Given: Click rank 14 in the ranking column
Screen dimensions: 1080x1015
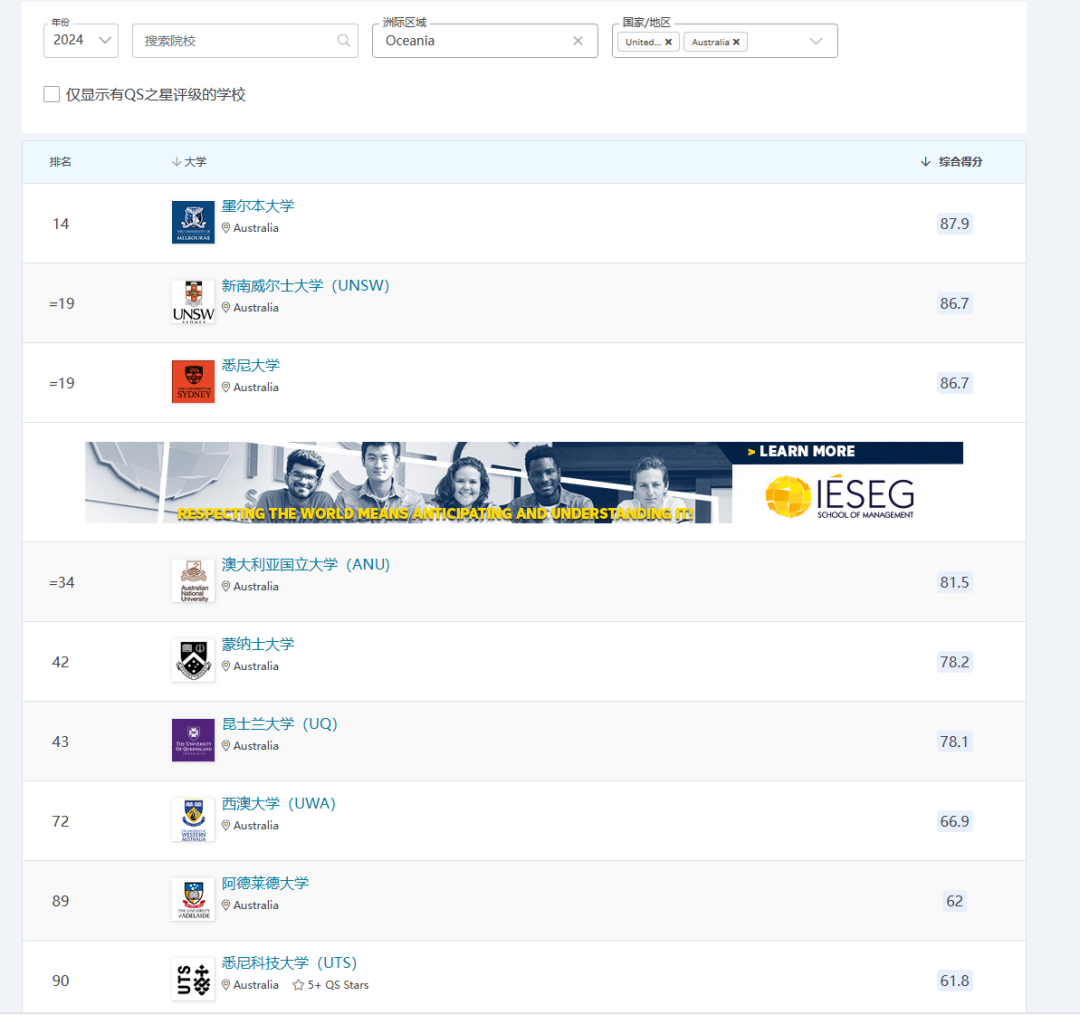Looking at the screenshot, I should [x=61, y=224].
